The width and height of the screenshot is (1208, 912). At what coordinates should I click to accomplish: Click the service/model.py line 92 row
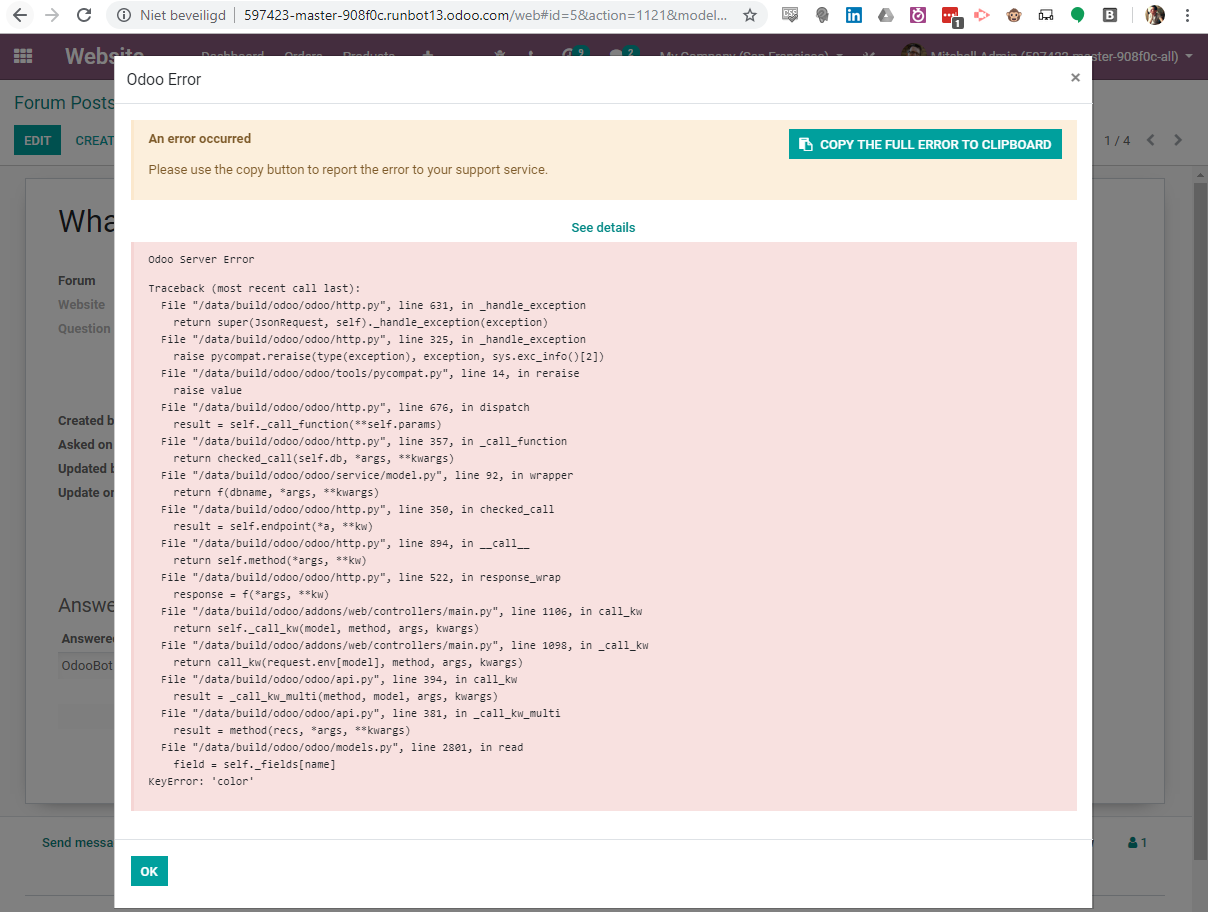(367, 475)
